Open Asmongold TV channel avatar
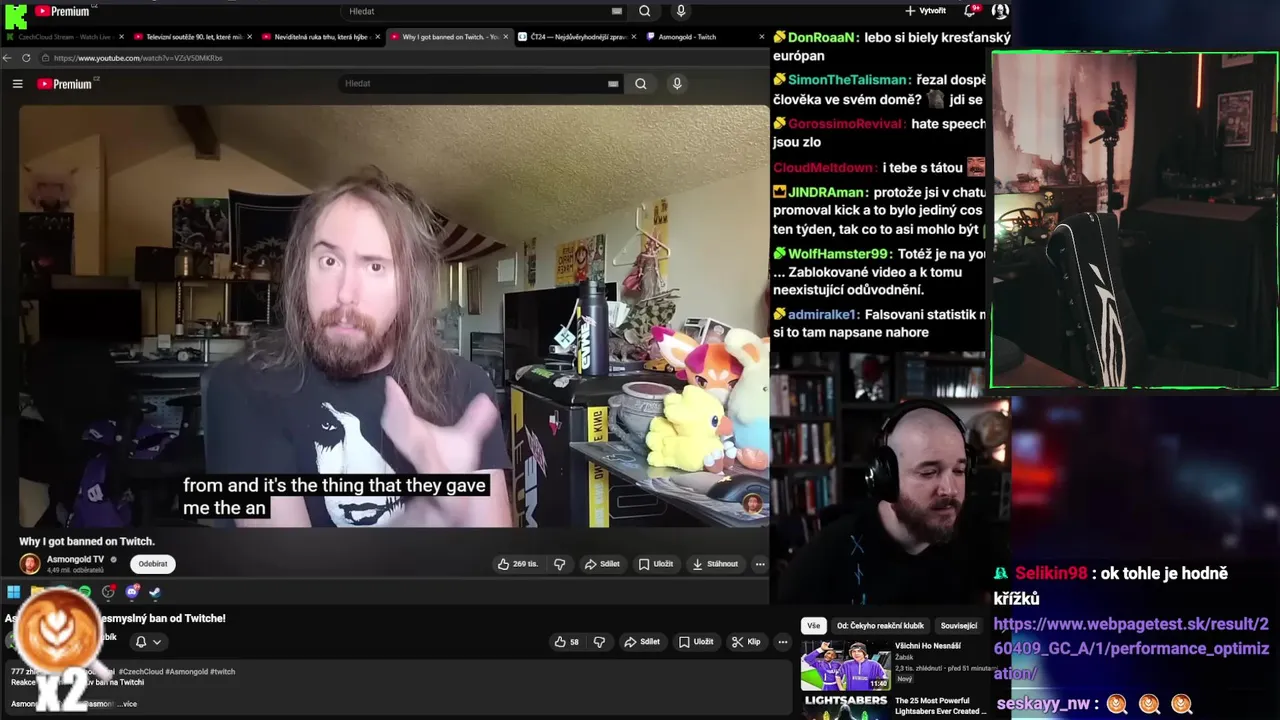 [30, 564]
